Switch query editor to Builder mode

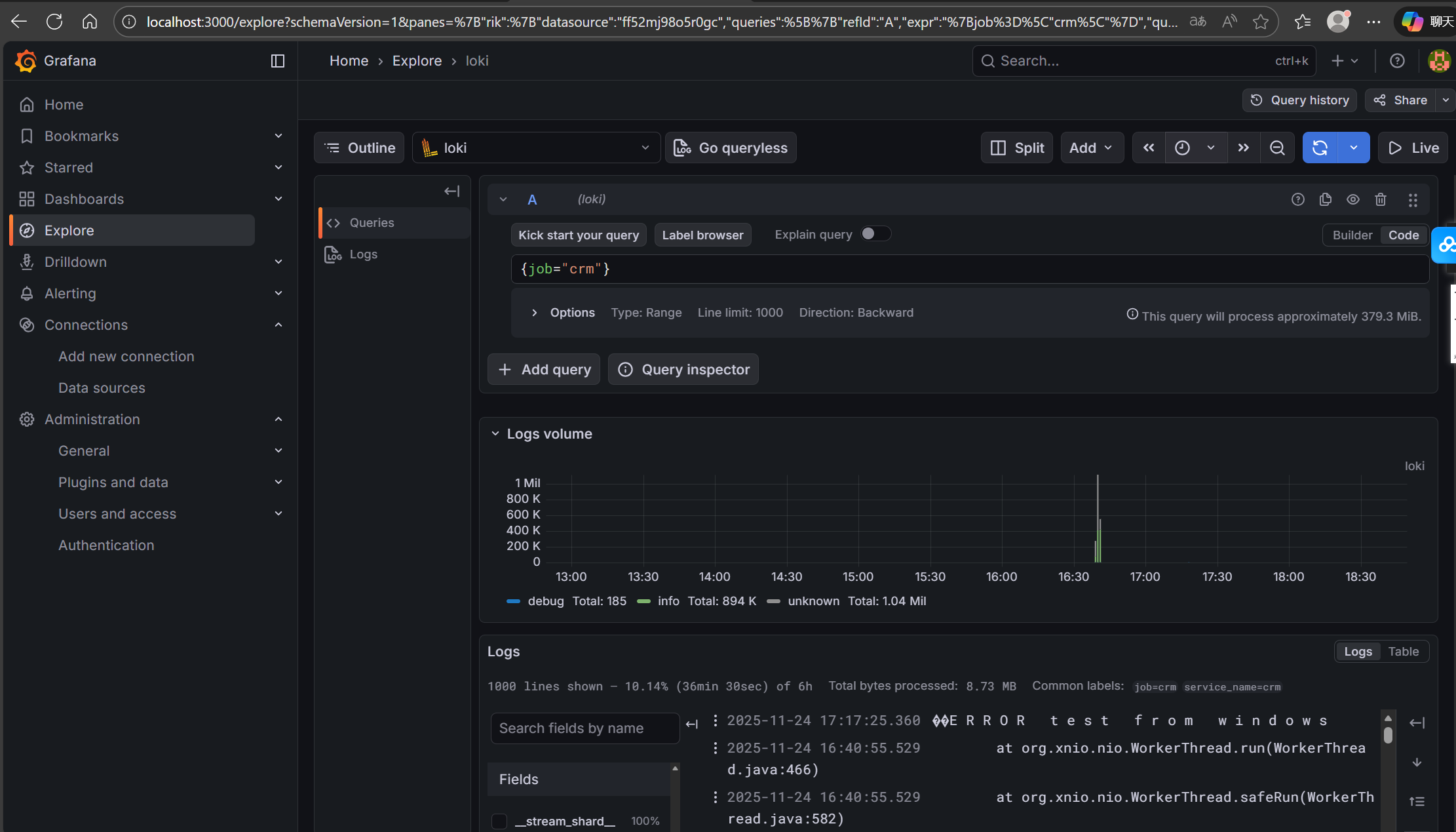point(1351,235)
